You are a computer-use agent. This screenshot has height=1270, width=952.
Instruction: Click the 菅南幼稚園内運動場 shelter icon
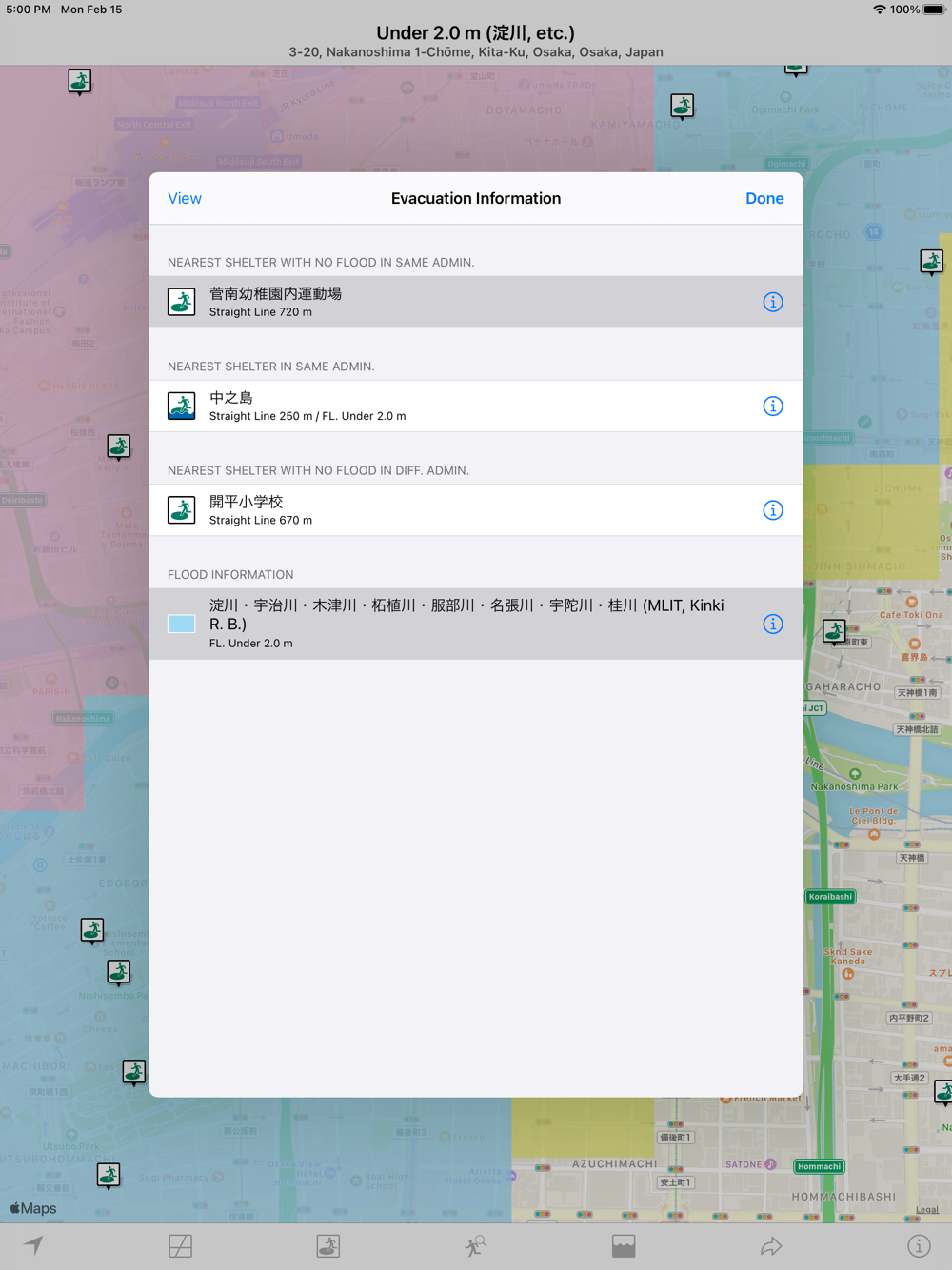click(181, 302)
